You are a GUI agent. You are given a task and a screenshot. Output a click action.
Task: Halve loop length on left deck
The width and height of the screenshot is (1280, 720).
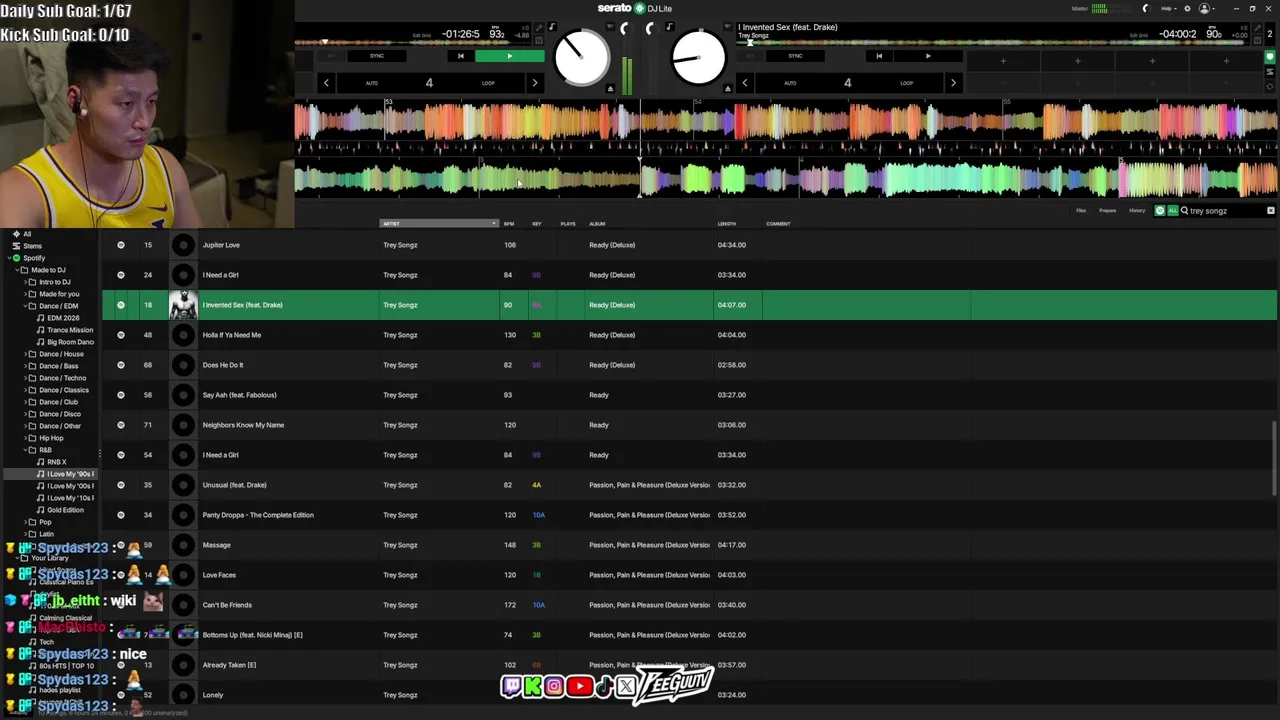(326, 83)
